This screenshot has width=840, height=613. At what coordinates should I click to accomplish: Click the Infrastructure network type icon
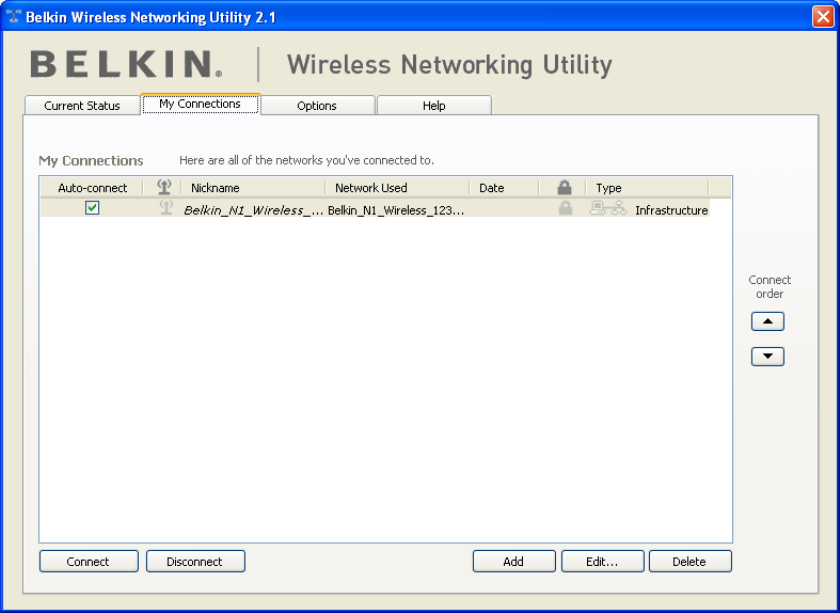608,208
